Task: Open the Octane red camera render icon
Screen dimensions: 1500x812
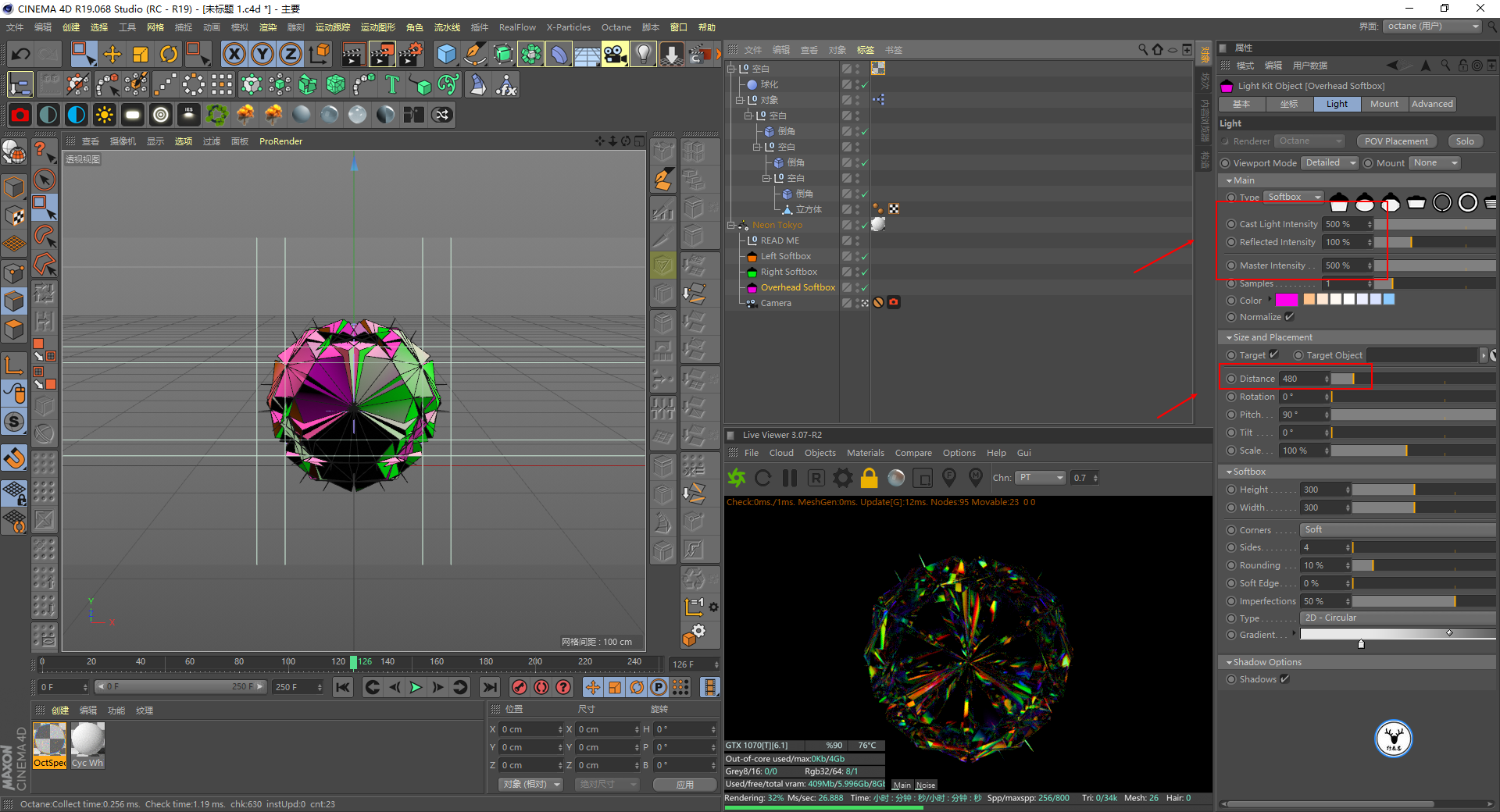Action: pos(20,115)
